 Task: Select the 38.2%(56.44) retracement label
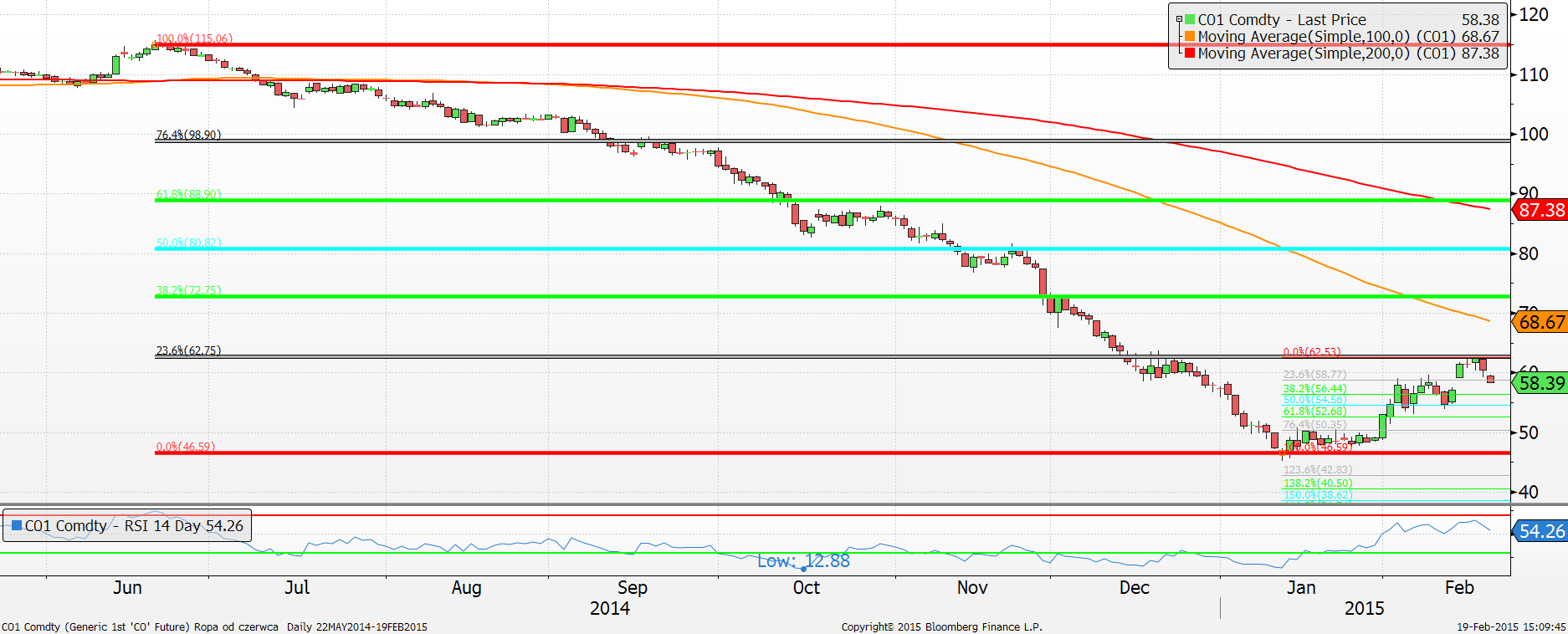click(1314, 388)
